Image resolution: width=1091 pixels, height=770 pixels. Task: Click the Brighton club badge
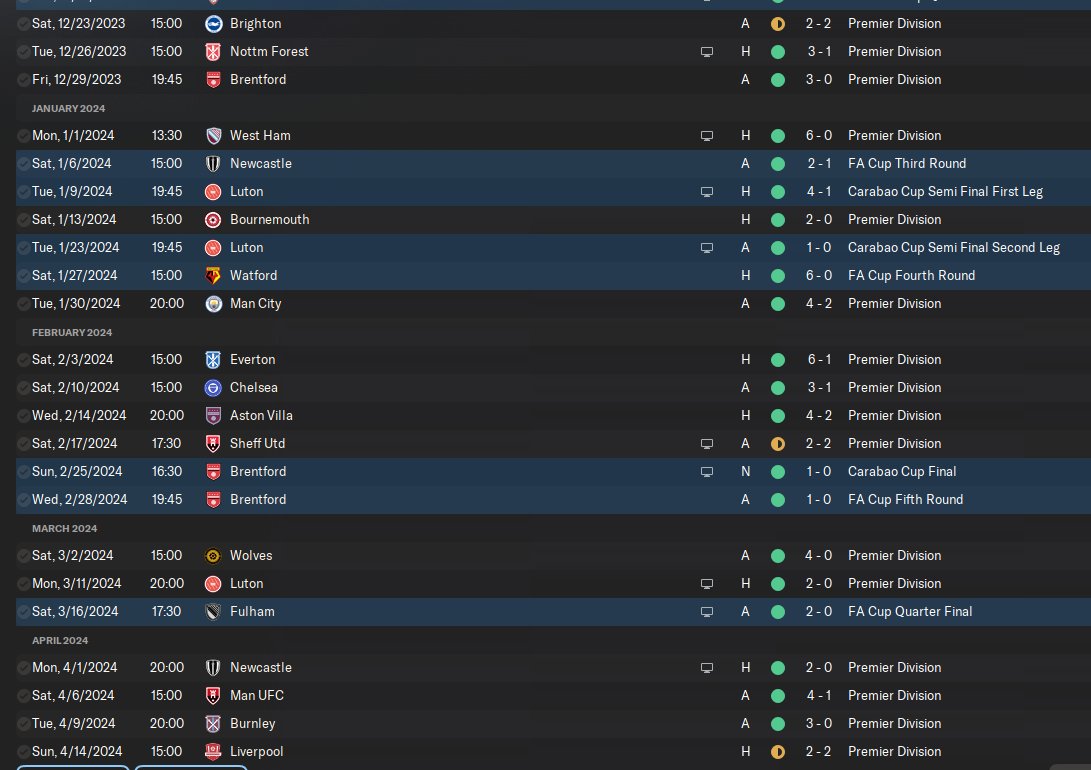213,23
